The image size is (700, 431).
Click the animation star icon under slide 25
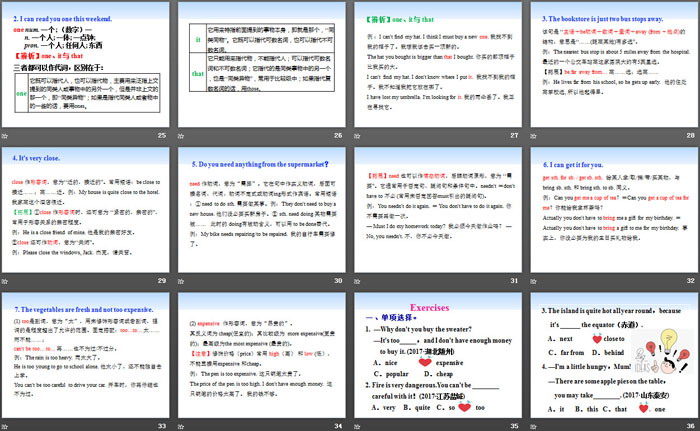click(x=5, y=136)
